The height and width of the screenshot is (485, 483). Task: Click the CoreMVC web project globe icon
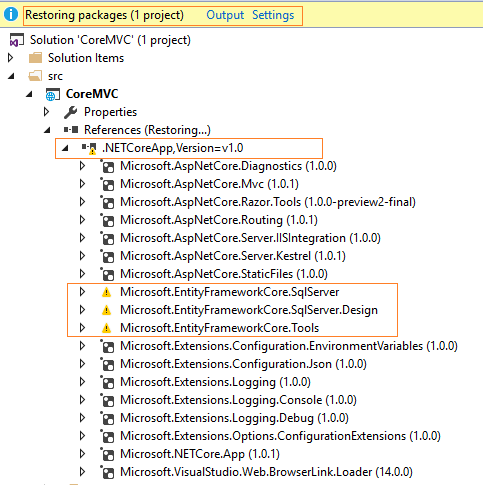coord(52,94)
